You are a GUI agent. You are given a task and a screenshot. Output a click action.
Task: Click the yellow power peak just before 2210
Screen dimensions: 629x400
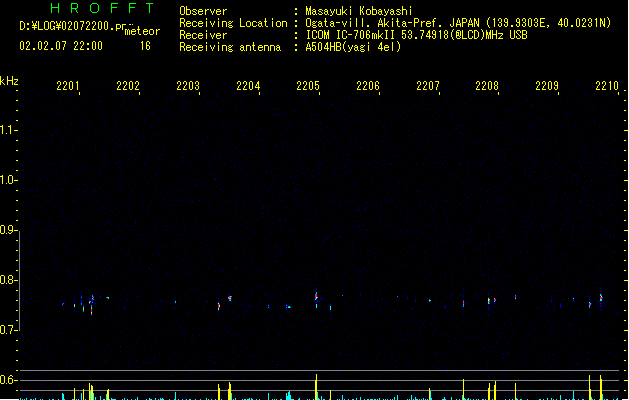[601, 387]
